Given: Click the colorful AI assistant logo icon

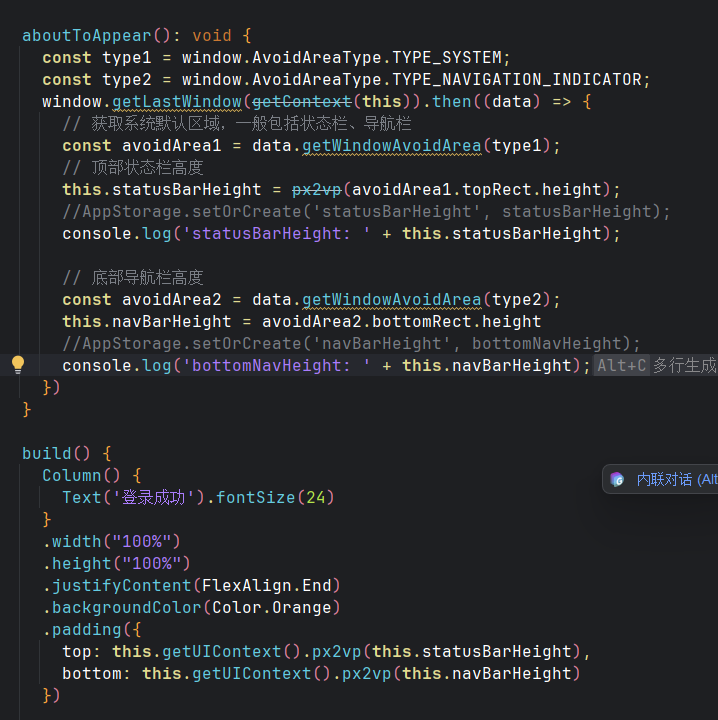Looking at the screenshot, I should [x=617, y=479].
